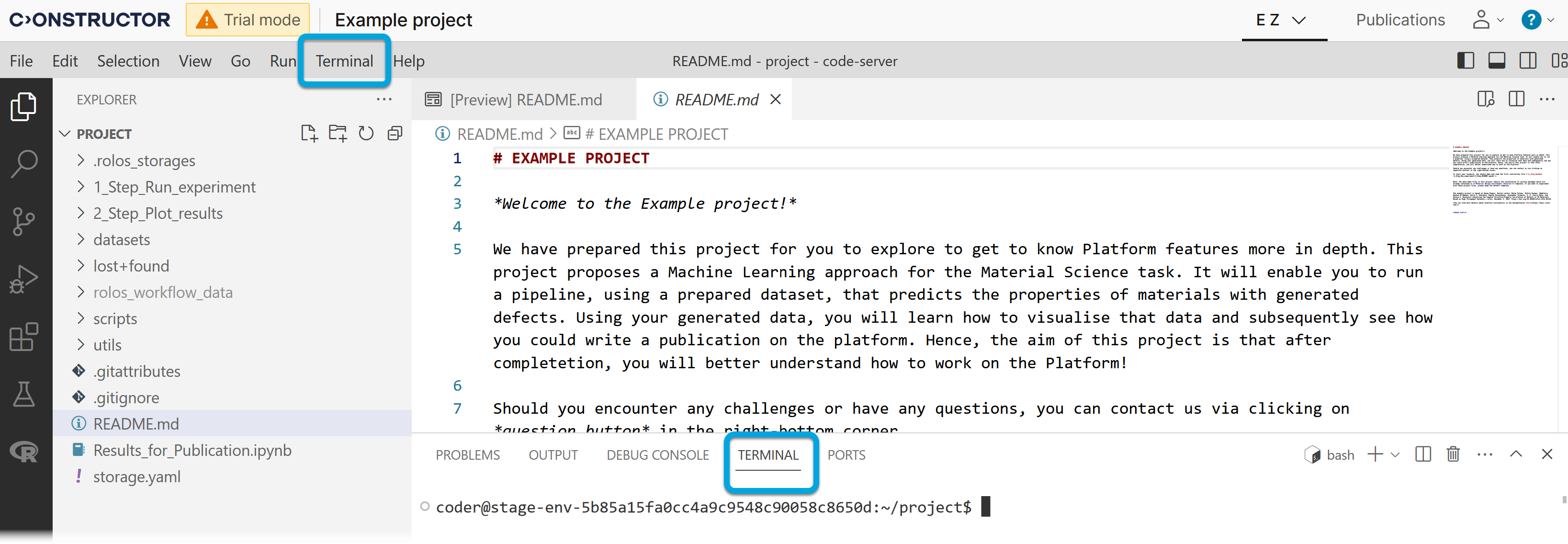Toggle the bottom panel layout button
The image size is (1568, 544).
tap(1496, 61)
